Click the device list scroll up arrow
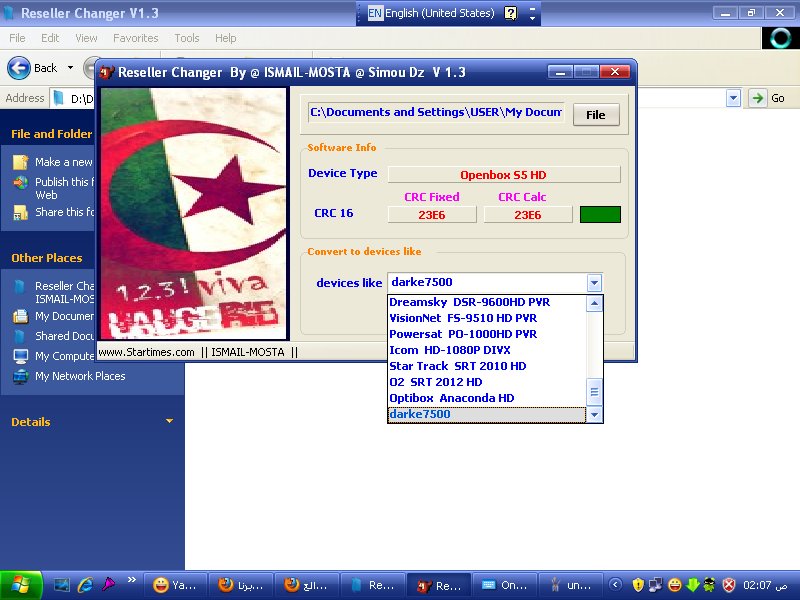The height and width of the screenshot is (600, 800). 594,304
